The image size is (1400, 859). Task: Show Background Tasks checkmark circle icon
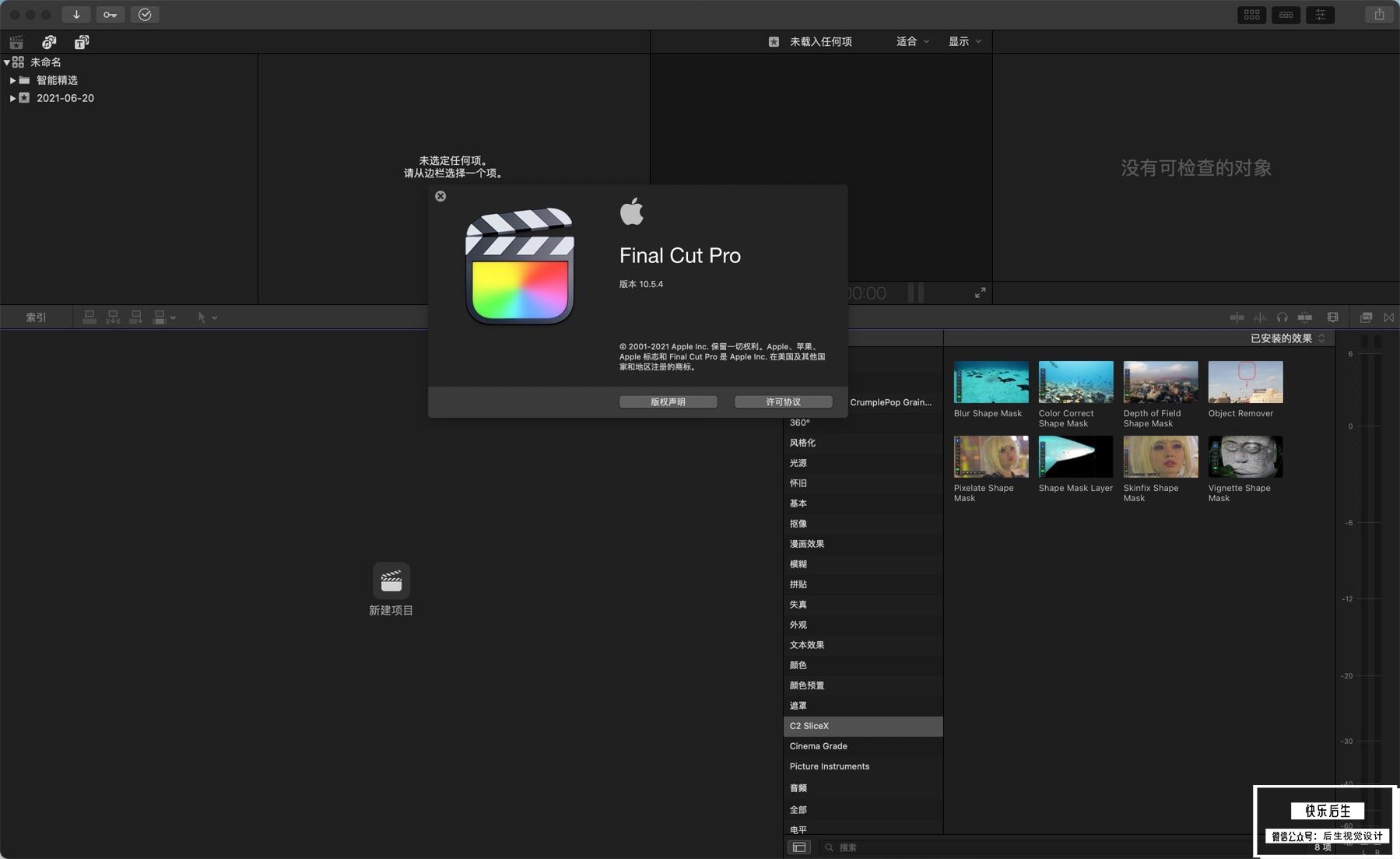point(145,15)
